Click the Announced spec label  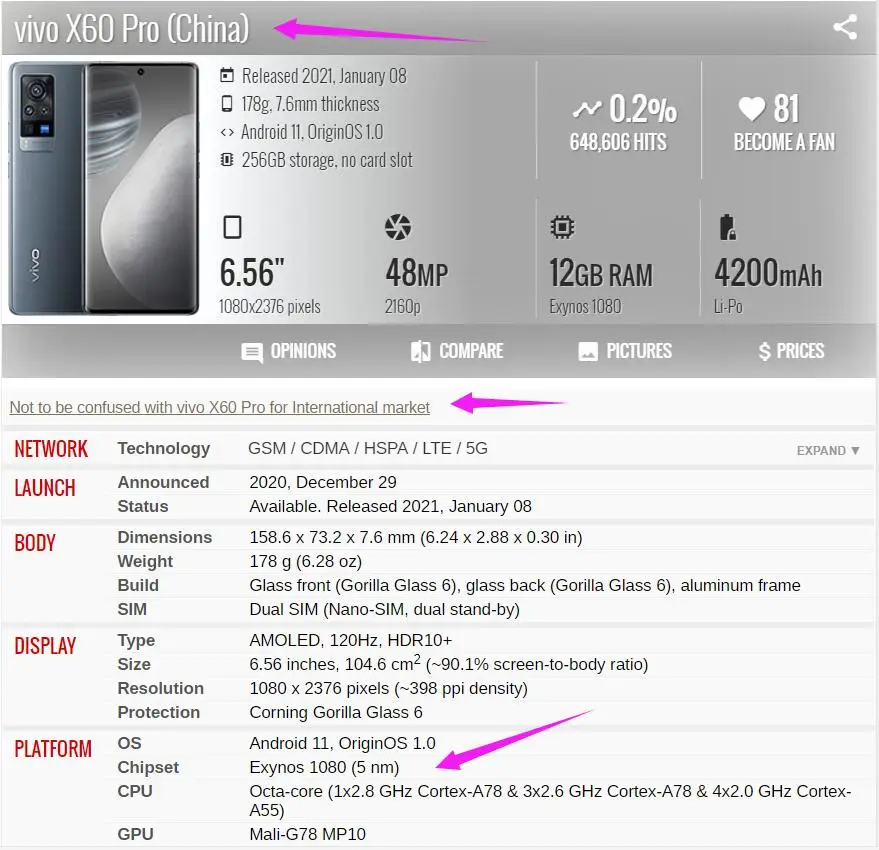(x=163, y=482)
